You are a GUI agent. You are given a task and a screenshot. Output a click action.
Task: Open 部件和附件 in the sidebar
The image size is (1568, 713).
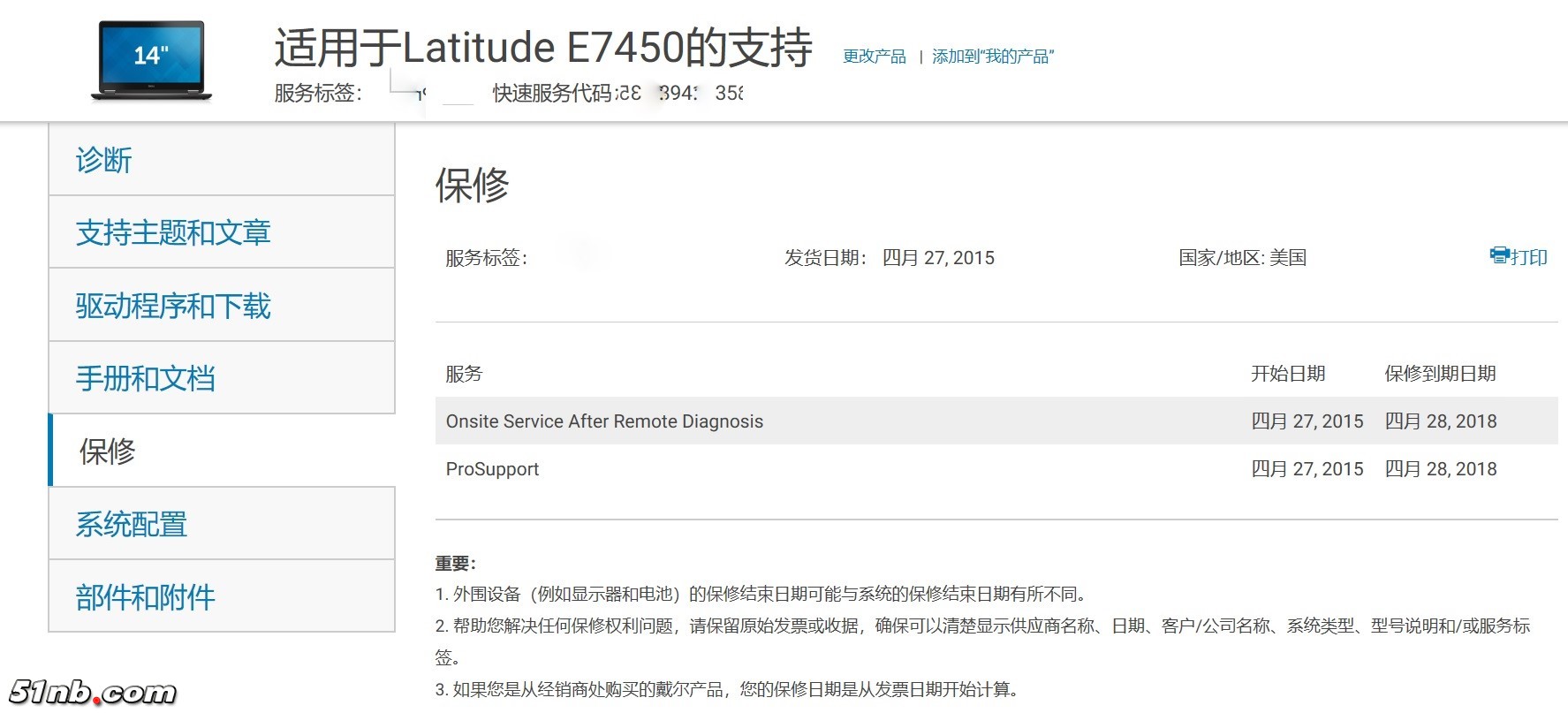[x=222, y=596]
